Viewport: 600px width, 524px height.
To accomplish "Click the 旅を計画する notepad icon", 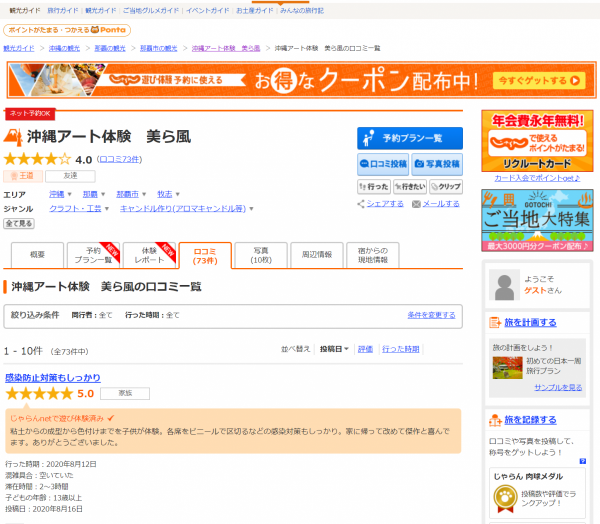I will point(495,323).
